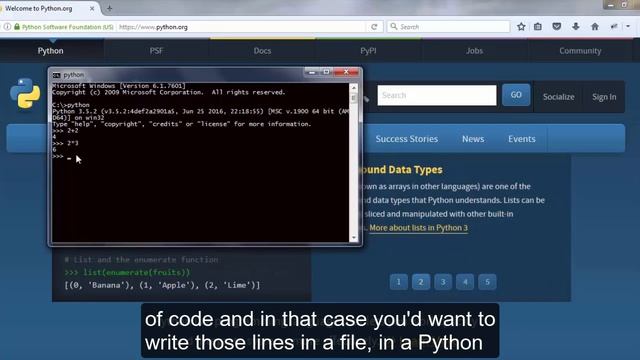The image size is (640, 360).
Task: Click the site info icon in address bar
Action: [7, 27]
